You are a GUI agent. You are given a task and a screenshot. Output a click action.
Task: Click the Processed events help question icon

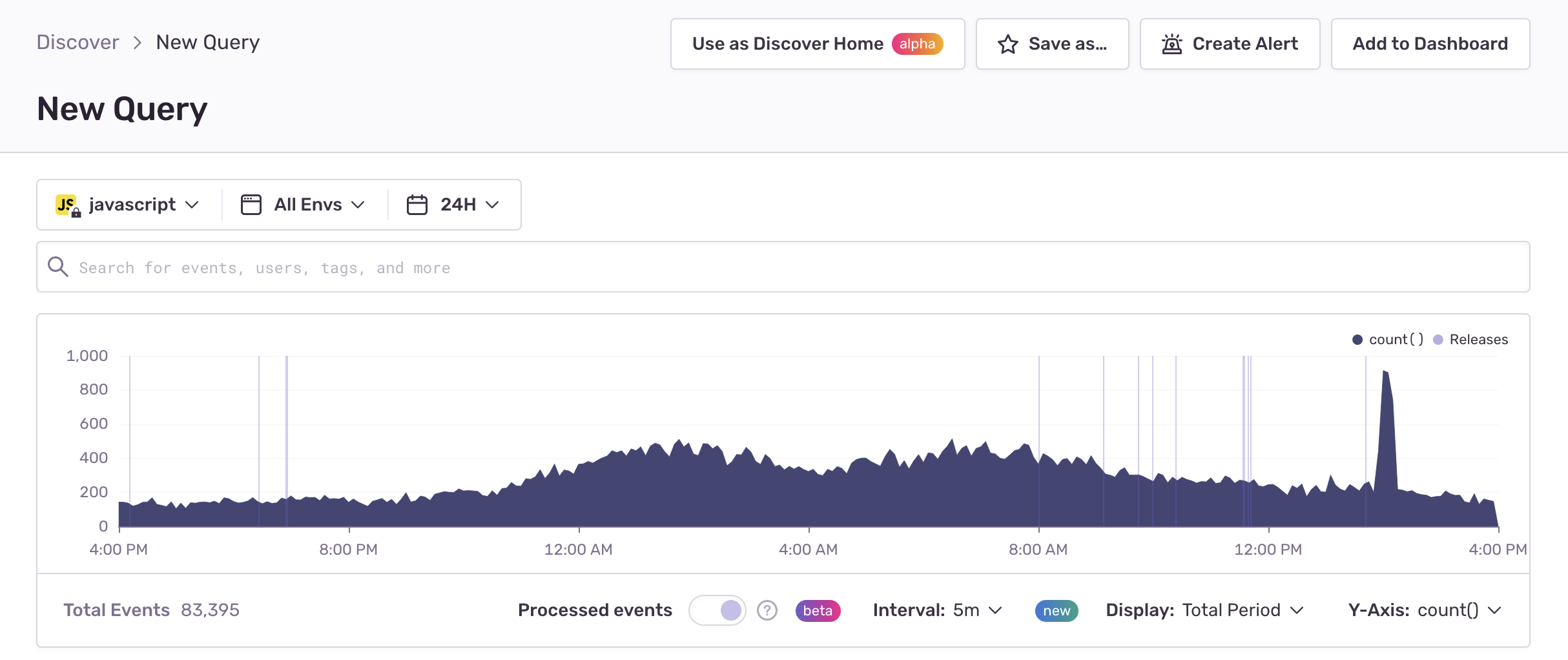tap(767, 610)
